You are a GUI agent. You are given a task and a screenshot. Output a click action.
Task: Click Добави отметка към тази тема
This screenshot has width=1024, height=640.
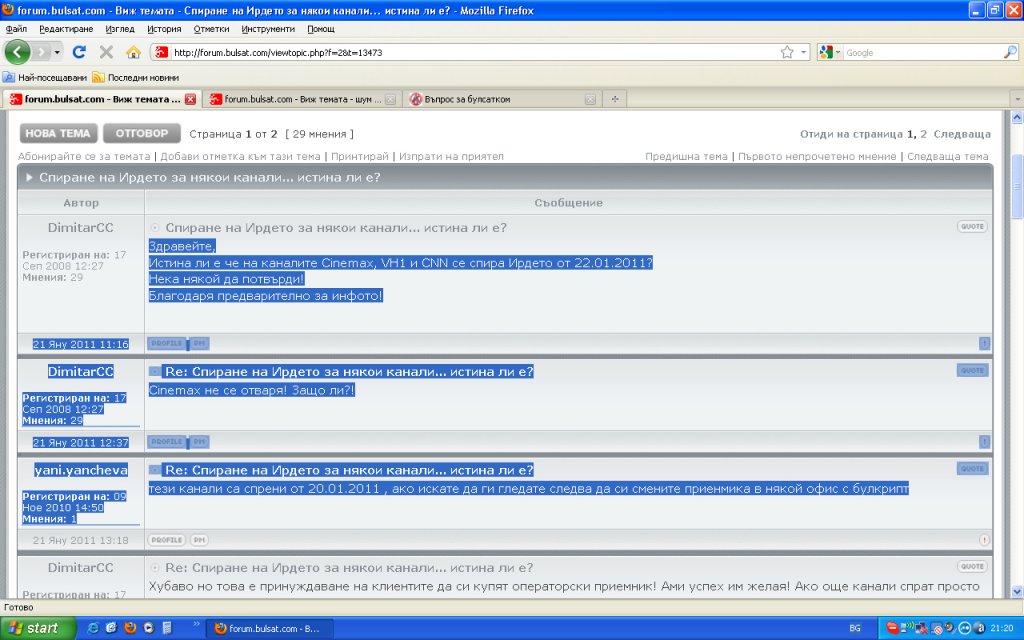240,157
